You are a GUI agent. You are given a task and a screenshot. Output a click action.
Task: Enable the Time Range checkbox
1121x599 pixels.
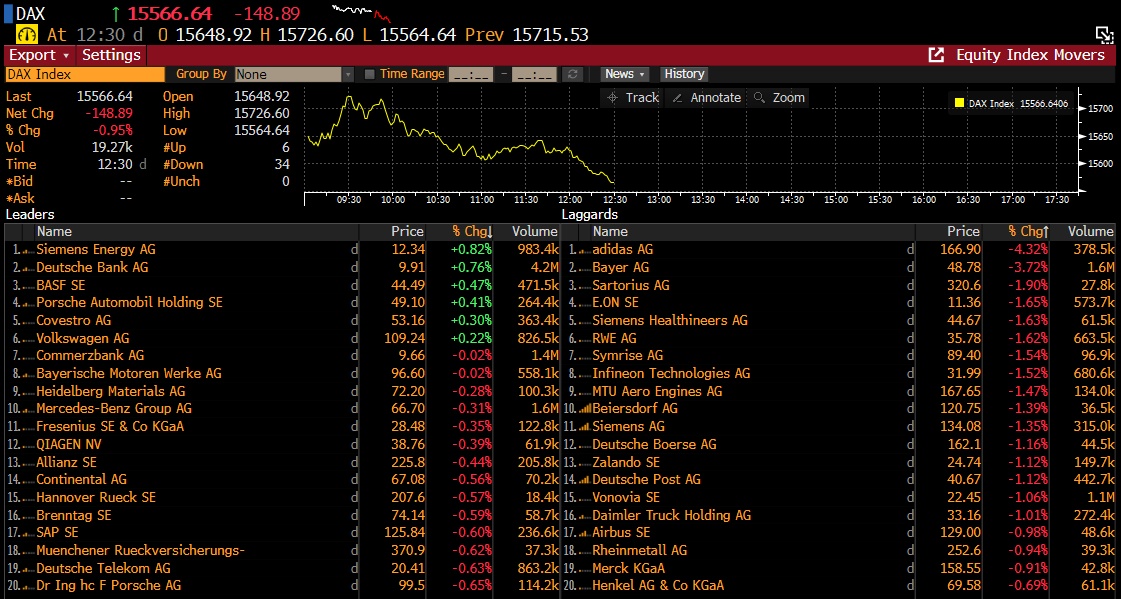pos(370,74)
